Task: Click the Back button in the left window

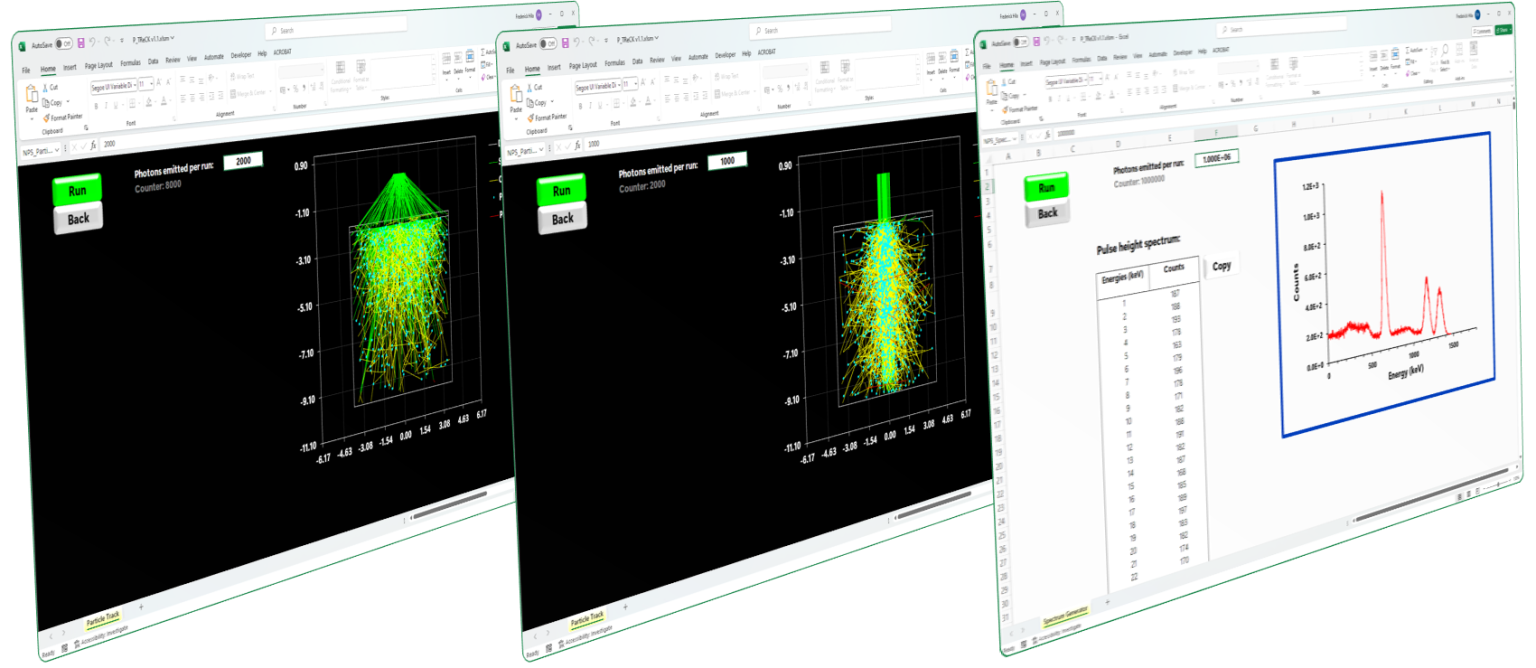Action: click(x=78, y=218)
